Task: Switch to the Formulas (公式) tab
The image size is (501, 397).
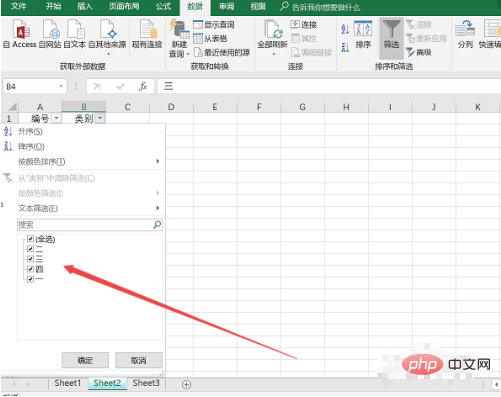Action: click(163, 6)
